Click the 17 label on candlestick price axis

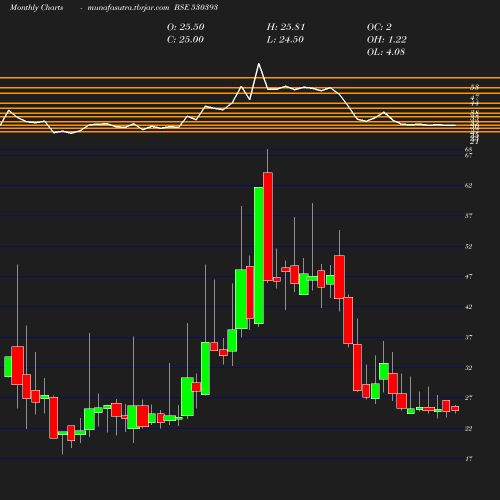tap(468, 459)
